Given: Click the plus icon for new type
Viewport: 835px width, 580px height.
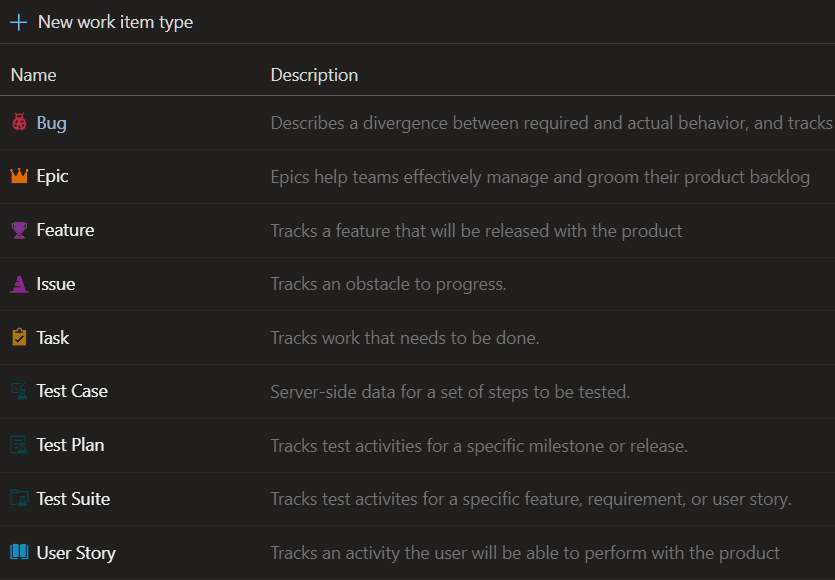Looking at the screenshot, I should 18,22.
